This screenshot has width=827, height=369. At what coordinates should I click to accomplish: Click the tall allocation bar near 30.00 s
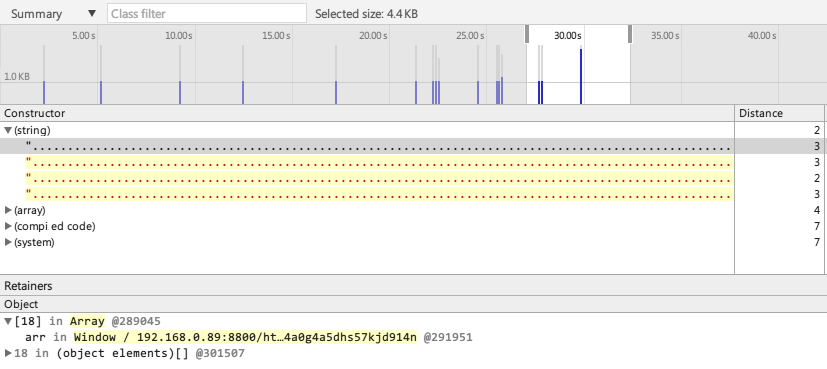tap(581, 76)
